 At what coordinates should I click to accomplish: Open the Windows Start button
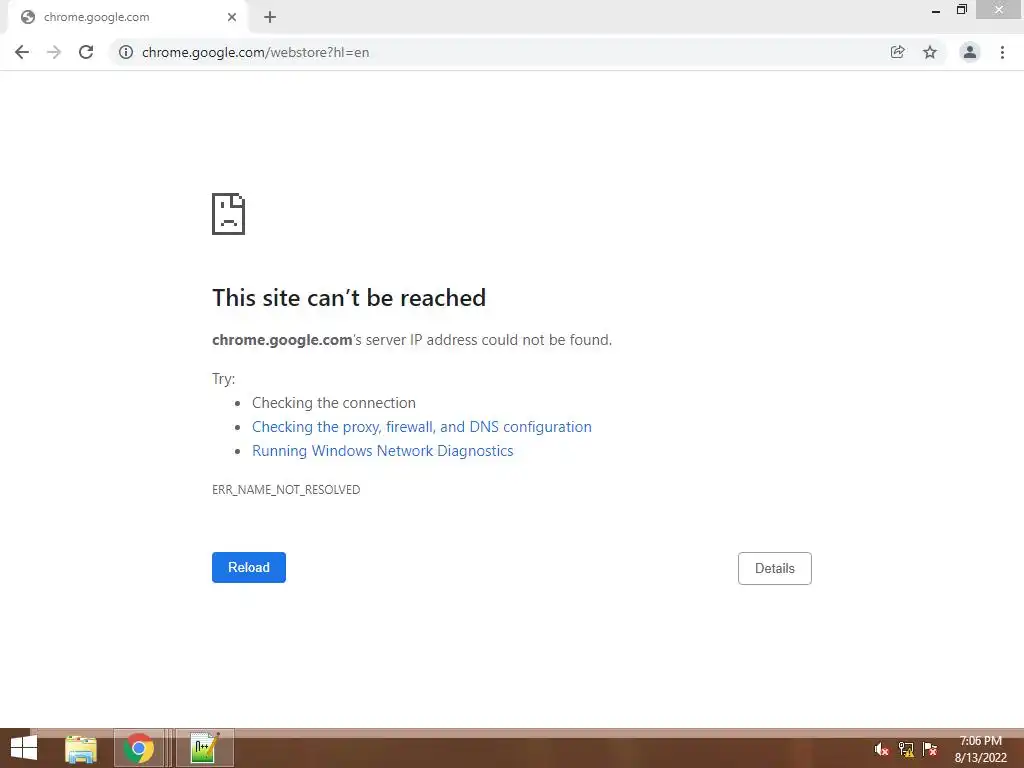coord(24,748)
